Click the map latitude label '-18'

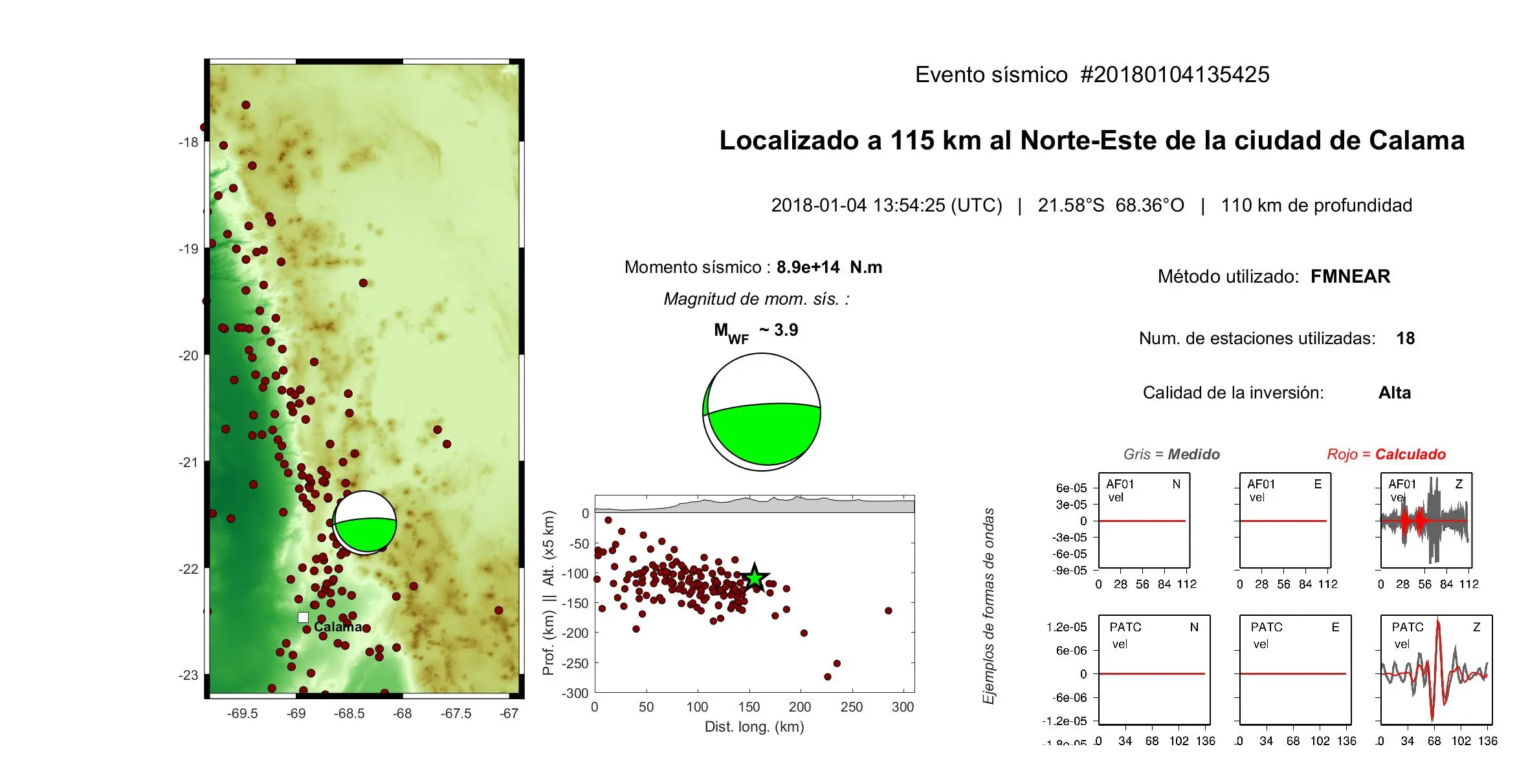pyautogui.click(x=188, y=142)
